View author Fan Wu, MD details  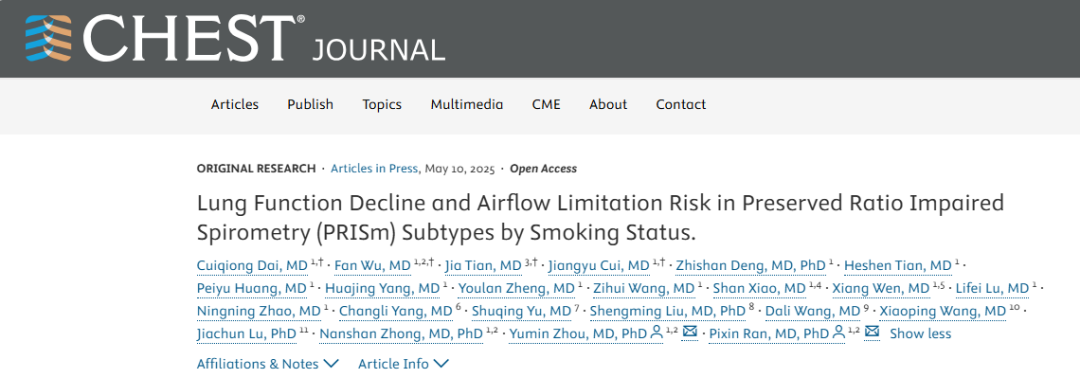click(x=373, y=266)
